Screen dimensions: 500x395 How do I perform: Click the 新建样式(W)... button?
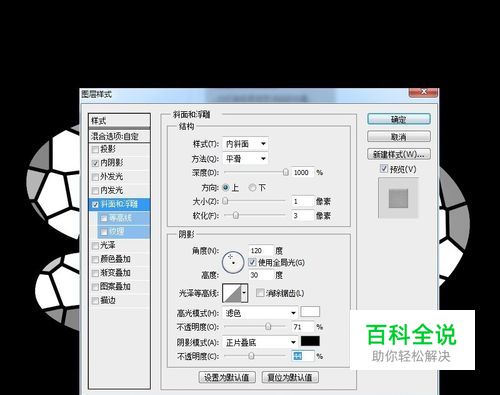pyautogui.click(x=399, y=154)
